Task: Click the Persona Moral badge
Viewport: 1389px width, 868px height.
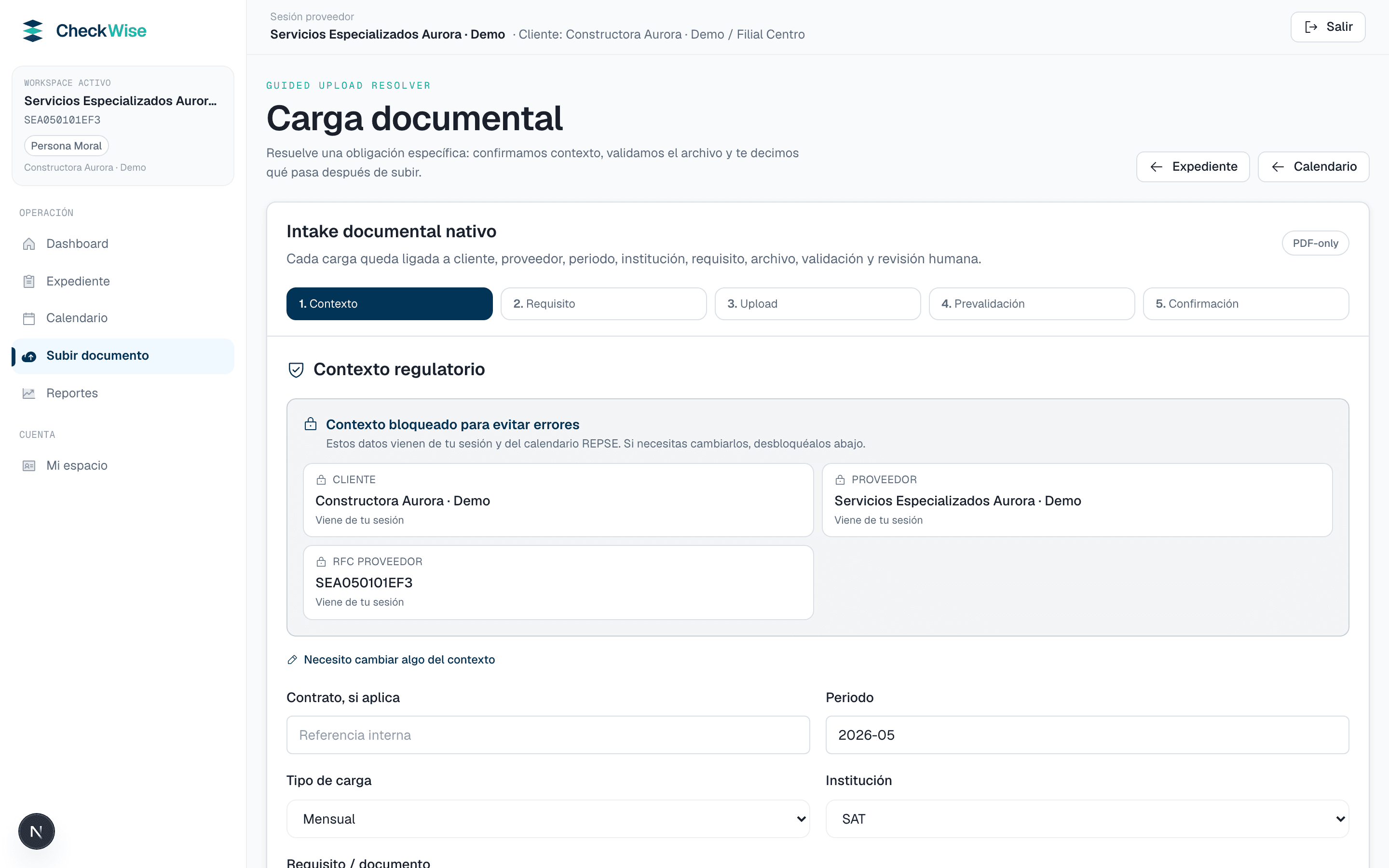Action: tap(66, 146)
